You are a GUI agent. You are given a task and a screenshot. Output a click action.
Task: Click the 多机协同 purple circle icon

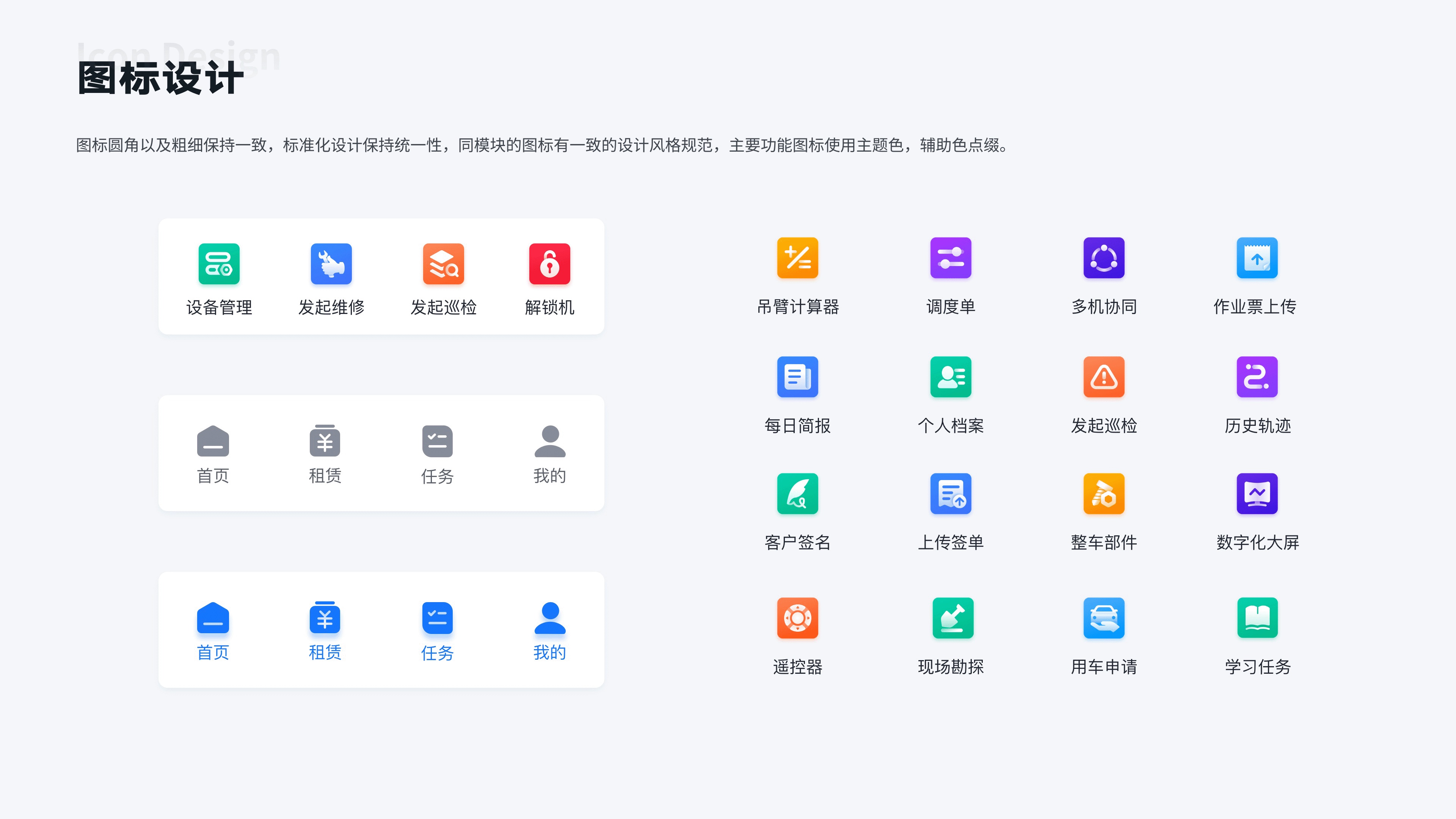[1103, 258]
